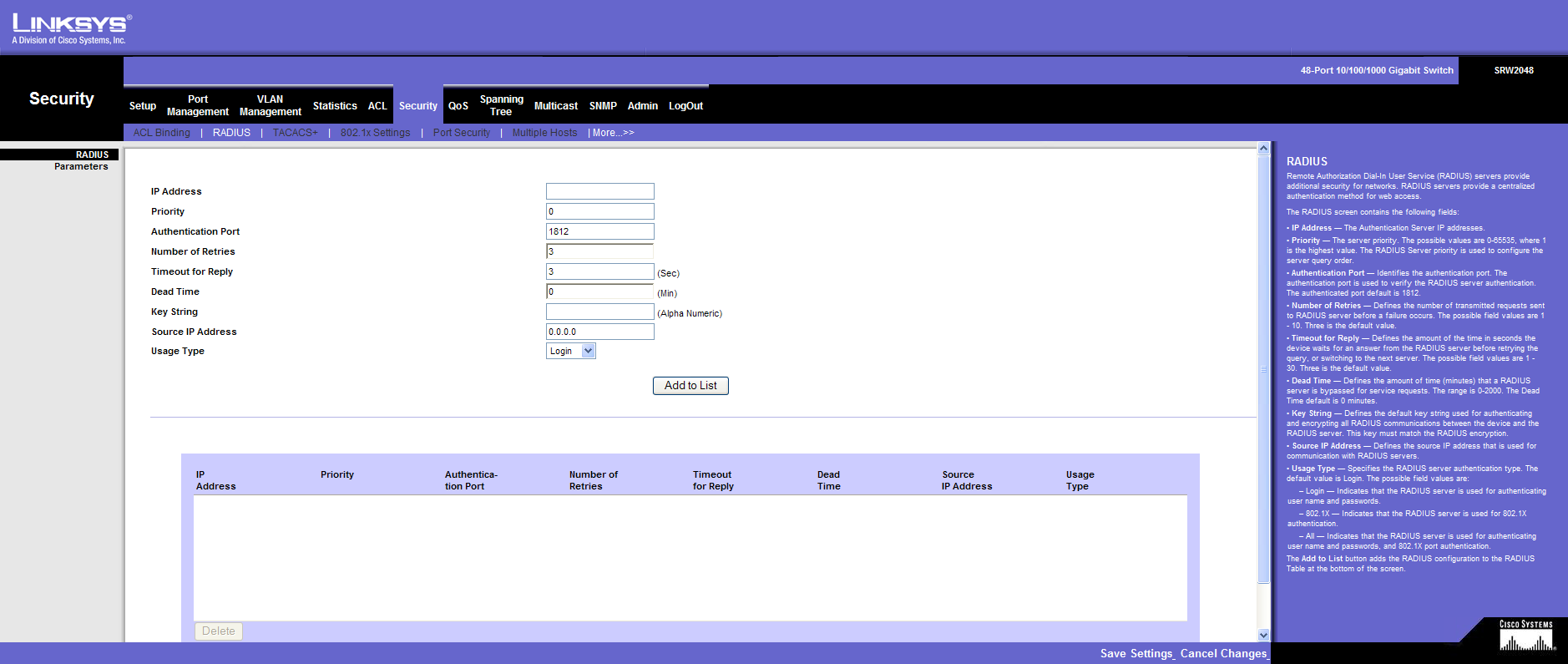Go to the VLAN Management tab
Viewport: 1568px width, 664px height.
pyautogui.click(x=270, y=105)
